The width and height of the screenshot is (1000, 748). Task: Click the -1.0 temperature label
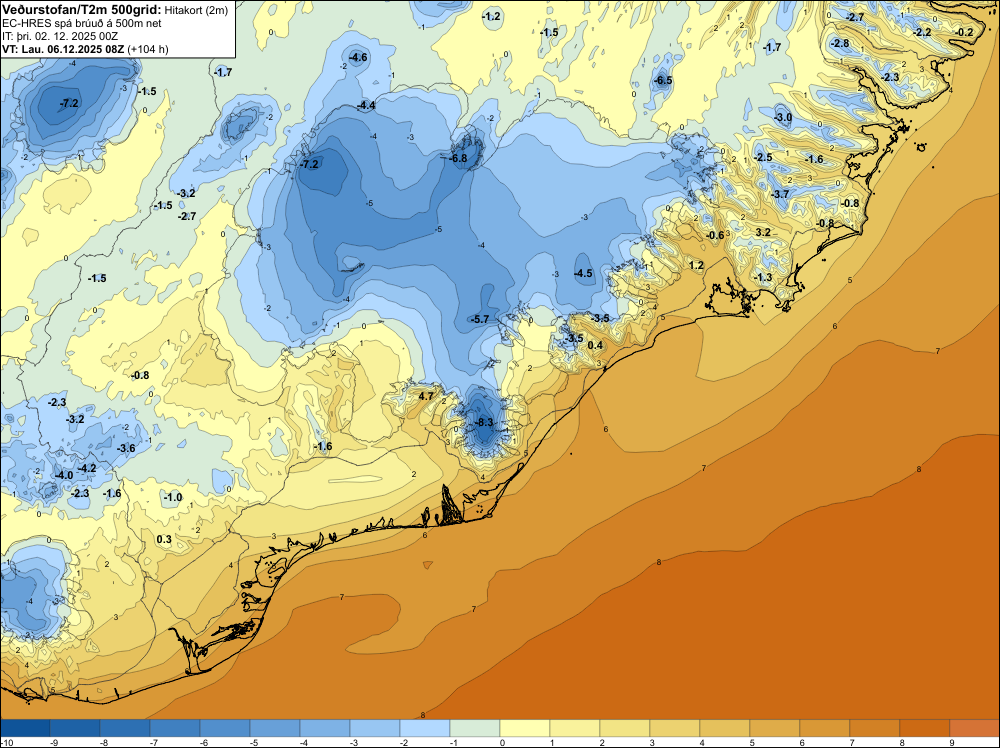(x=173, y=497)
